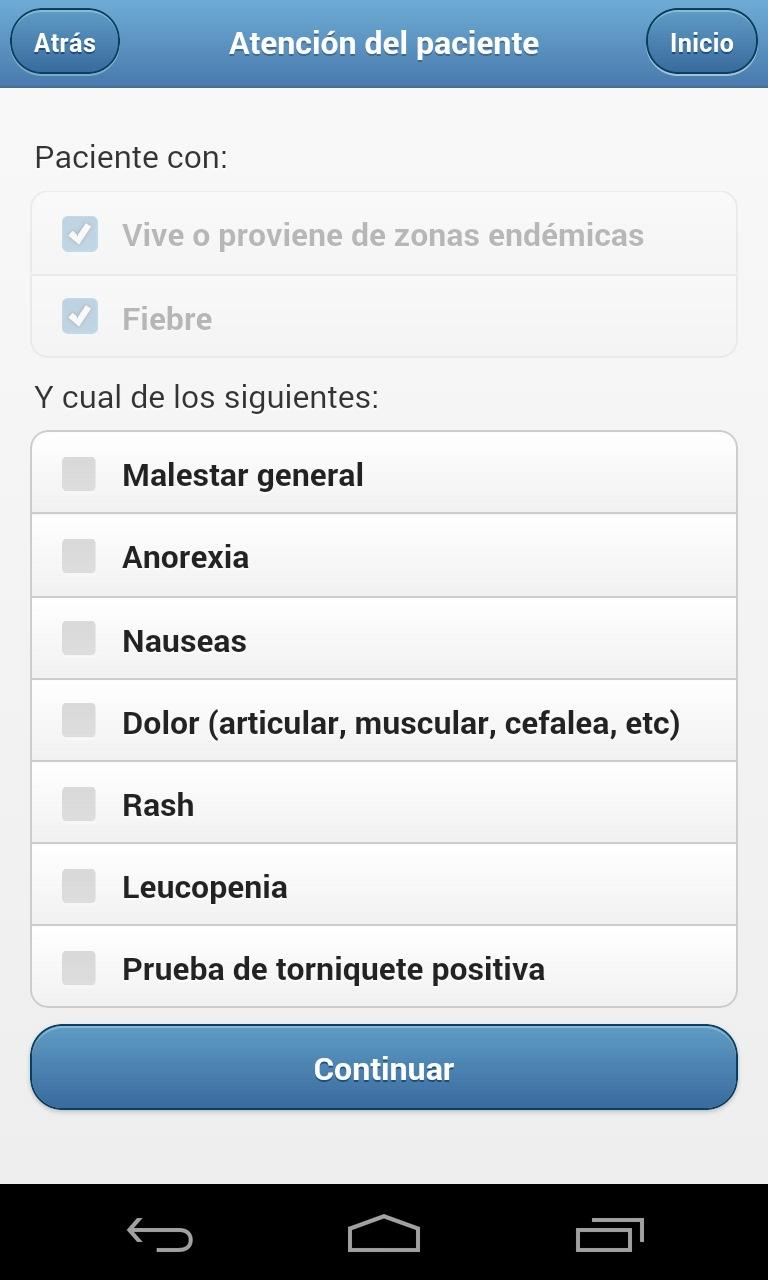This screenshot has height=1280, width=768.
Task: Enable the Anorexia checkbox
Action: (x=79, y=556)
